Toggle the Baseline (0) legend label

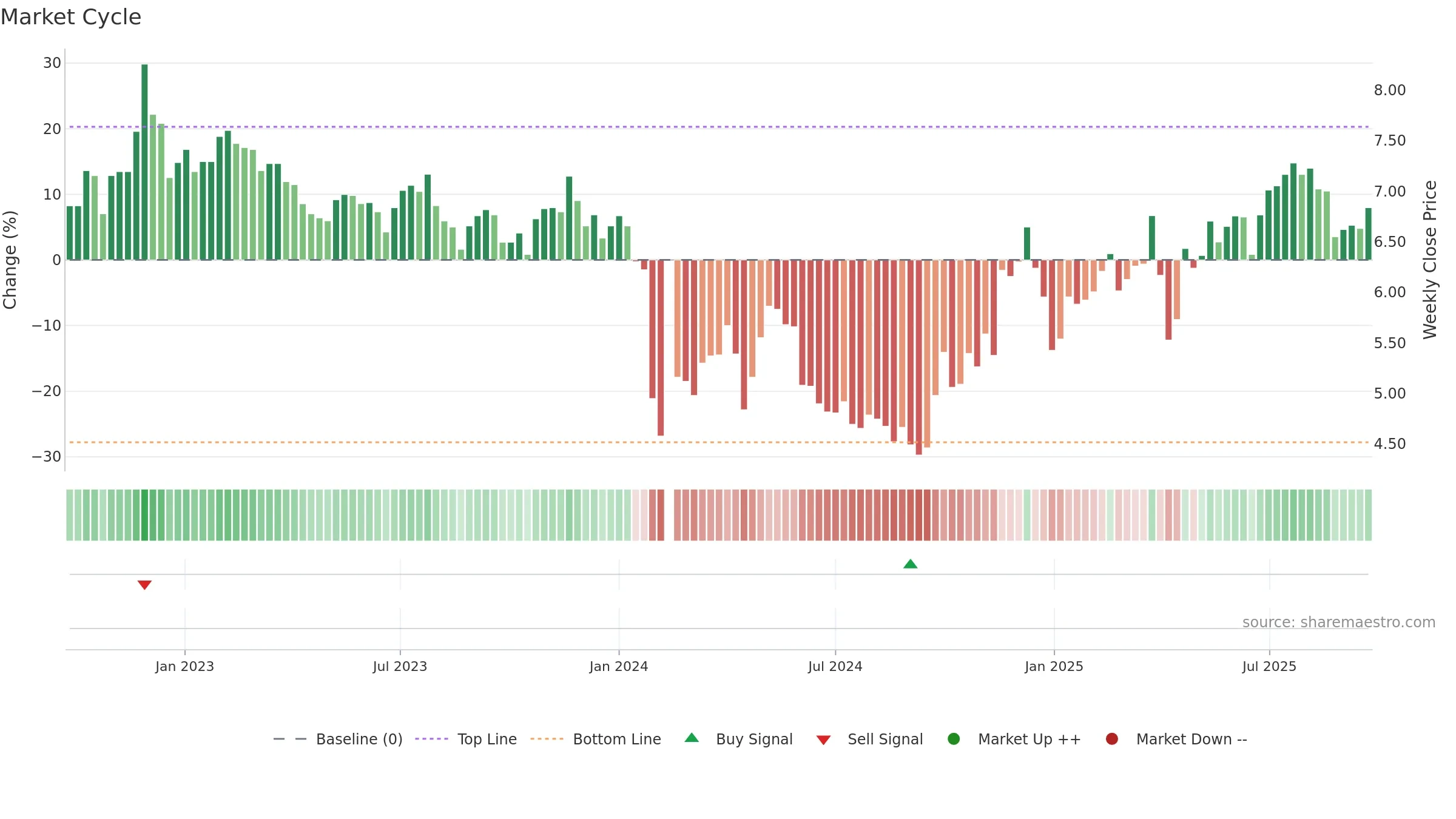[359, 739]
